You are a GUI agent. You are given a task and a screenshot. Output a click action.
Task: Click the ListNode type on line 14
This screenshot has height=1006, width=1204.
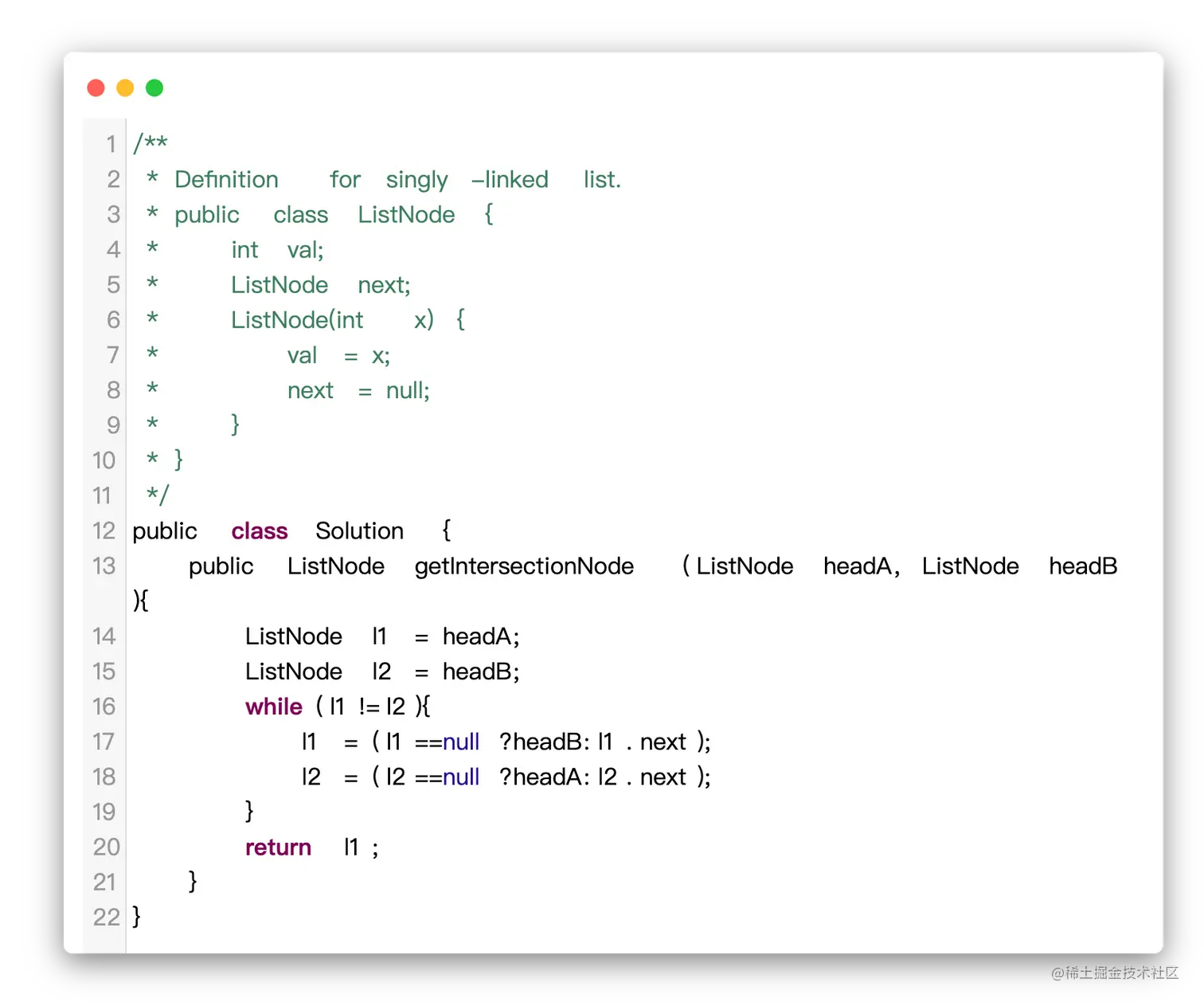(293, 636)
